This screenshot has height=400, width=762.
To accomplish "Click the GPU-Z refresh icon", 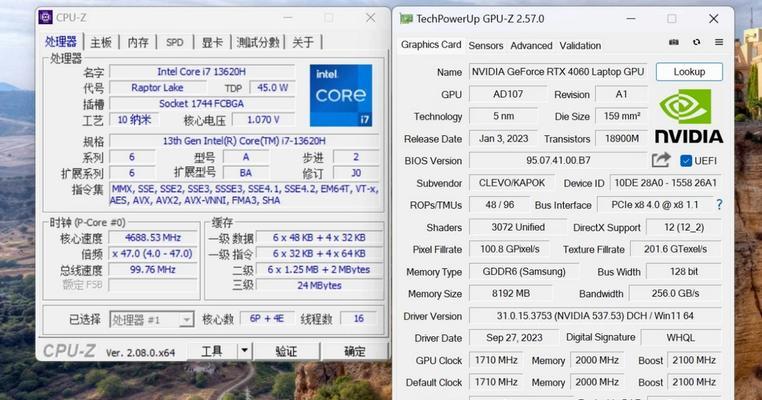I will (696, 42).
